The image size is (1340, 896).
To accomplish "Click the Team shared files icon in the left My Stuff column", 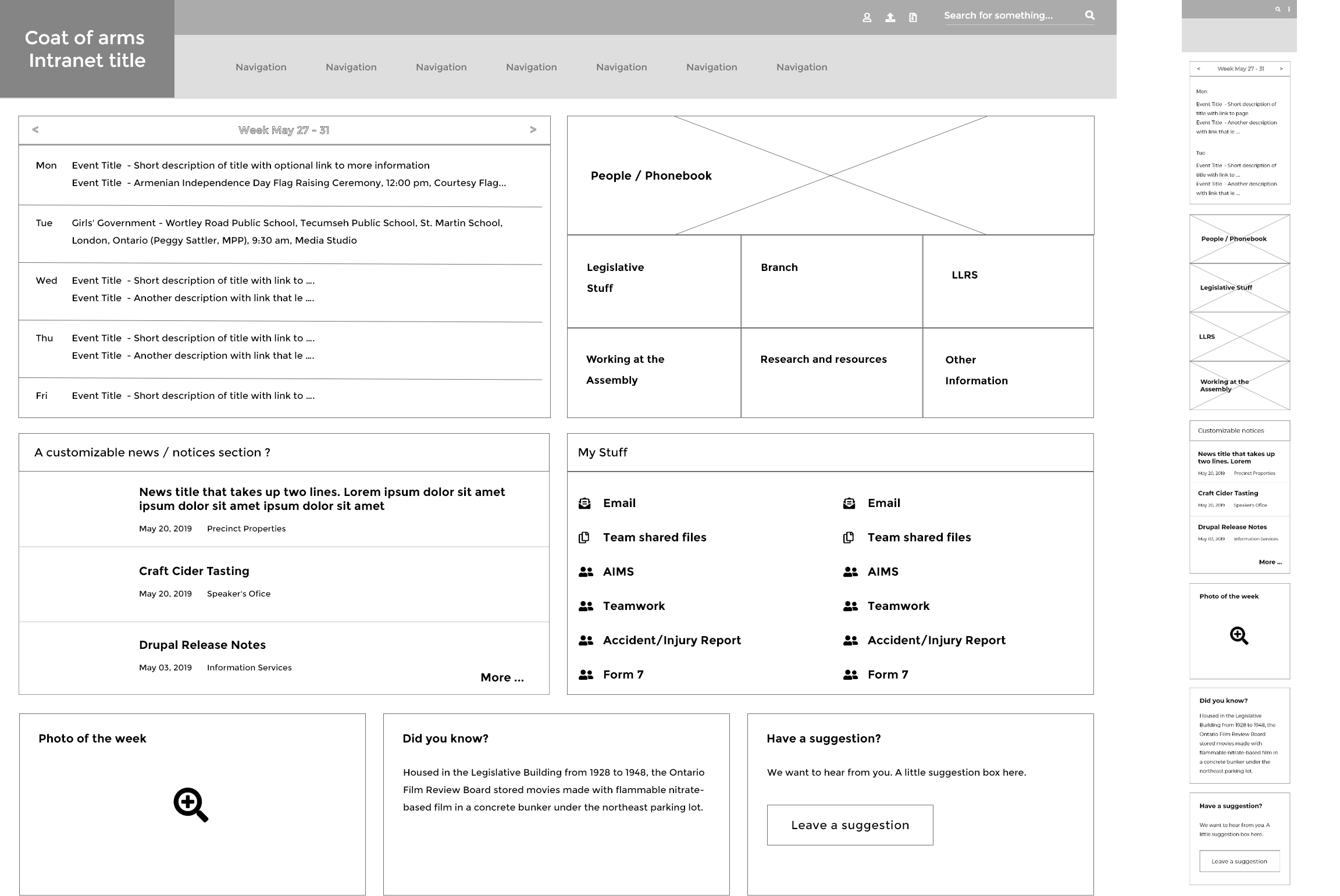I will coord(585,537).
